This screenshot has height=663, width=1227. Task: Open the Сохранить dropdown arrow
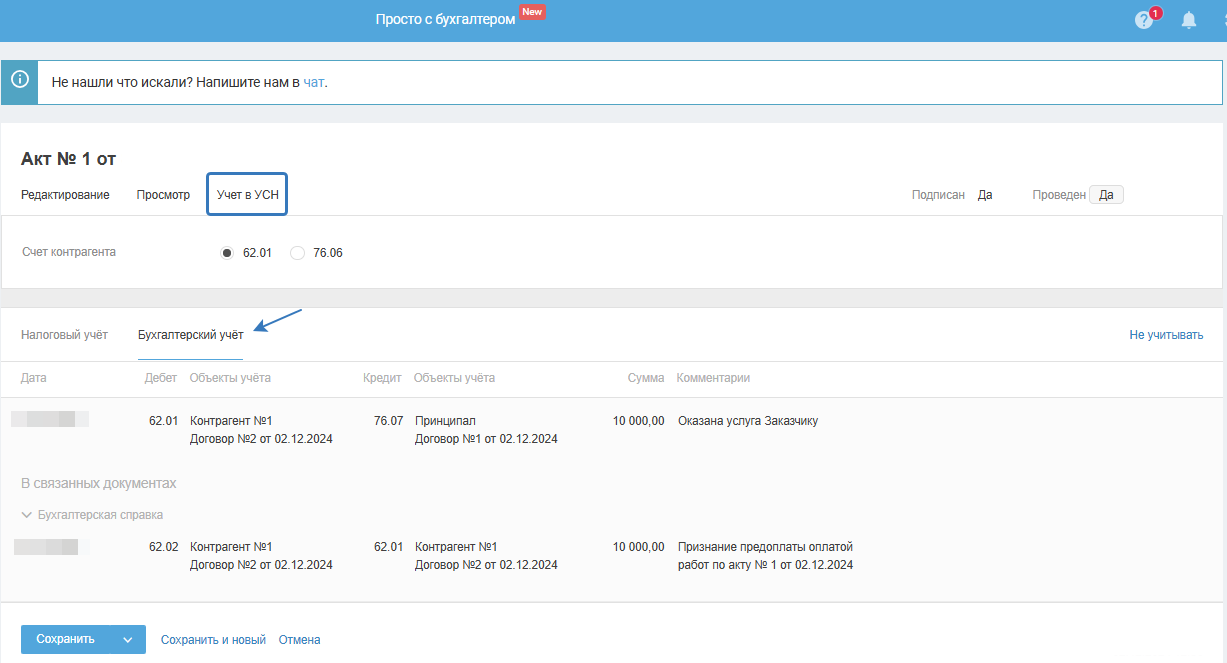pos(128,640)
